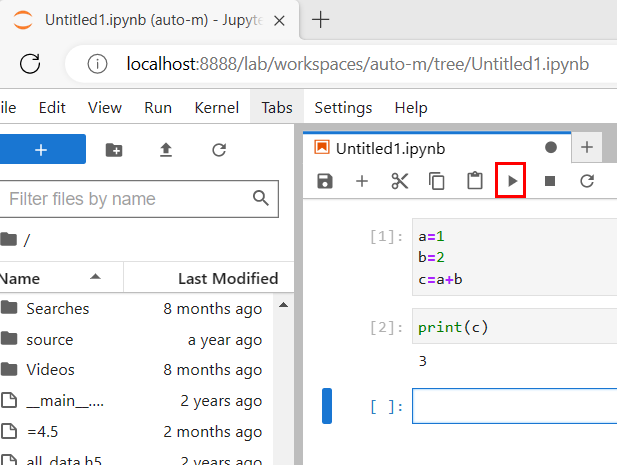Click the root folder breadcrumb icon

click(9, 239)
